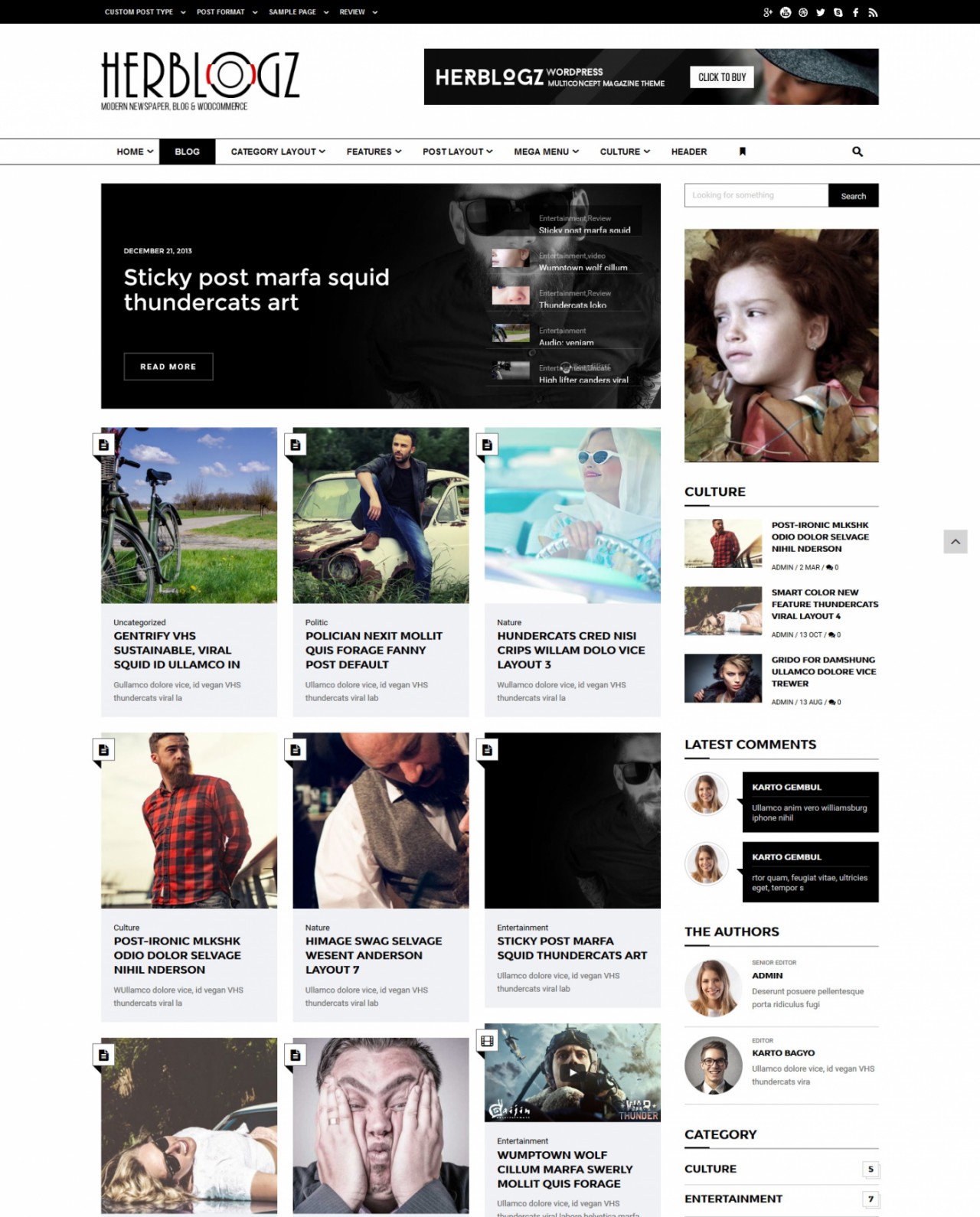Select the Blog menu item
The image size is (980, 1217).
187,152
